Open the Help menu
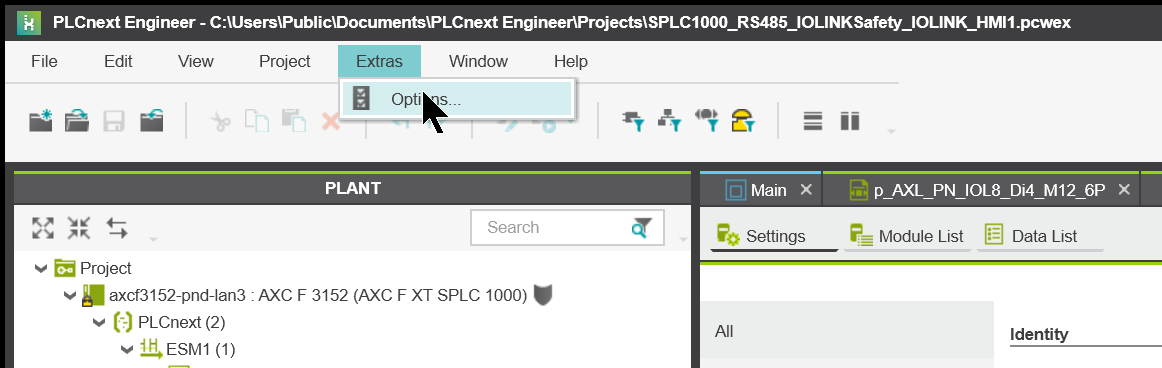 pos(571,61)
